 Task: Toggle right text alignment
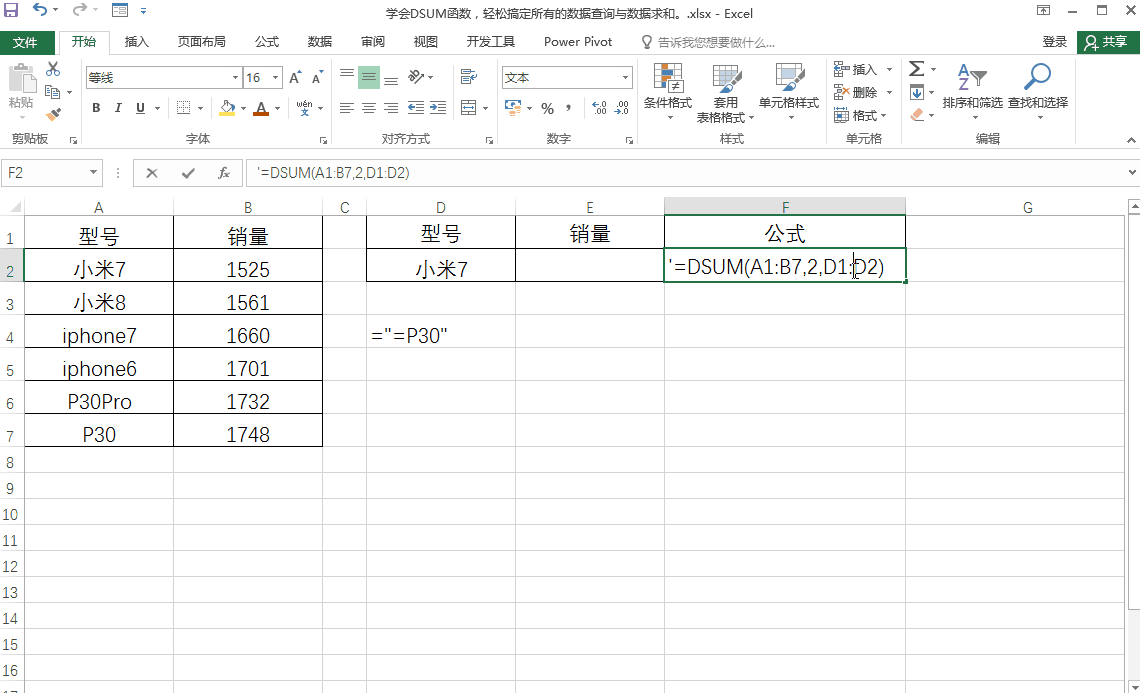coord(391,108)
